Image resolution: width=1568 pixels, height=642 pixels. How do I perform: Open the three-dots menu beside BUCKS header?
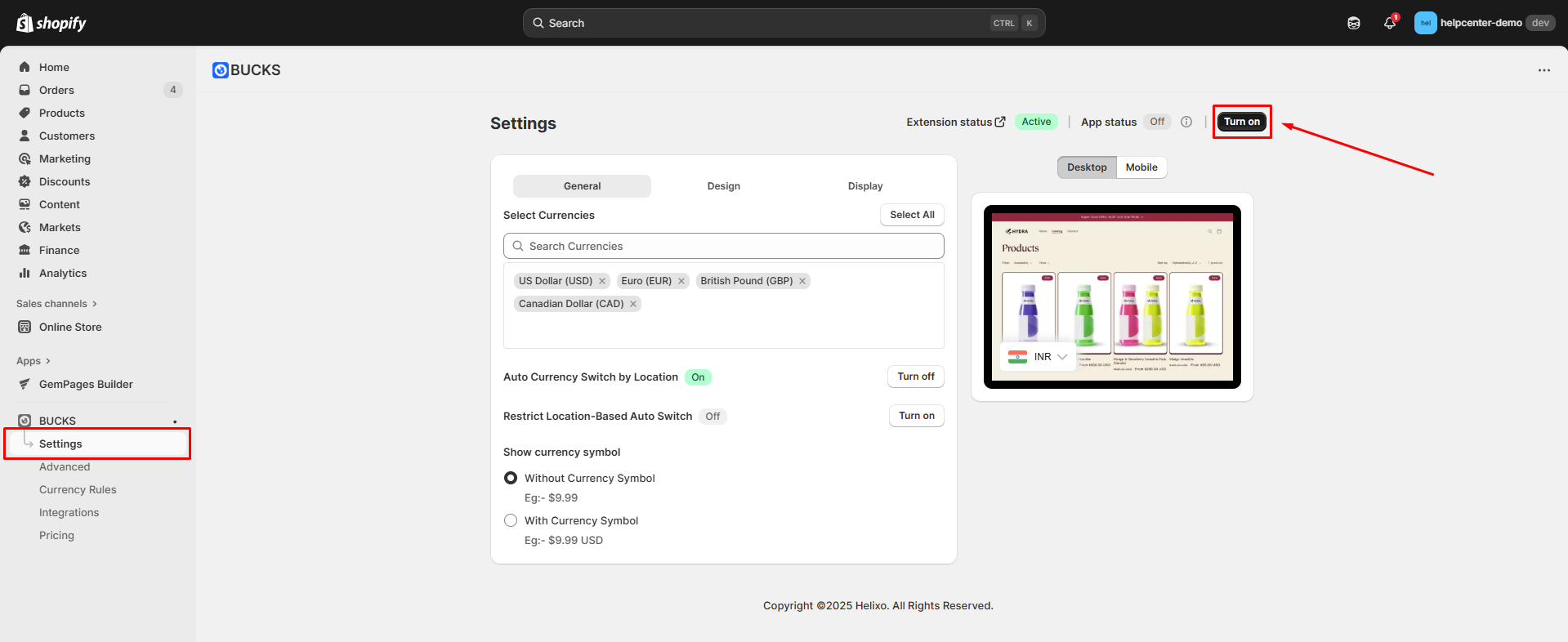pyautogui.click(x=1543, y=70)
